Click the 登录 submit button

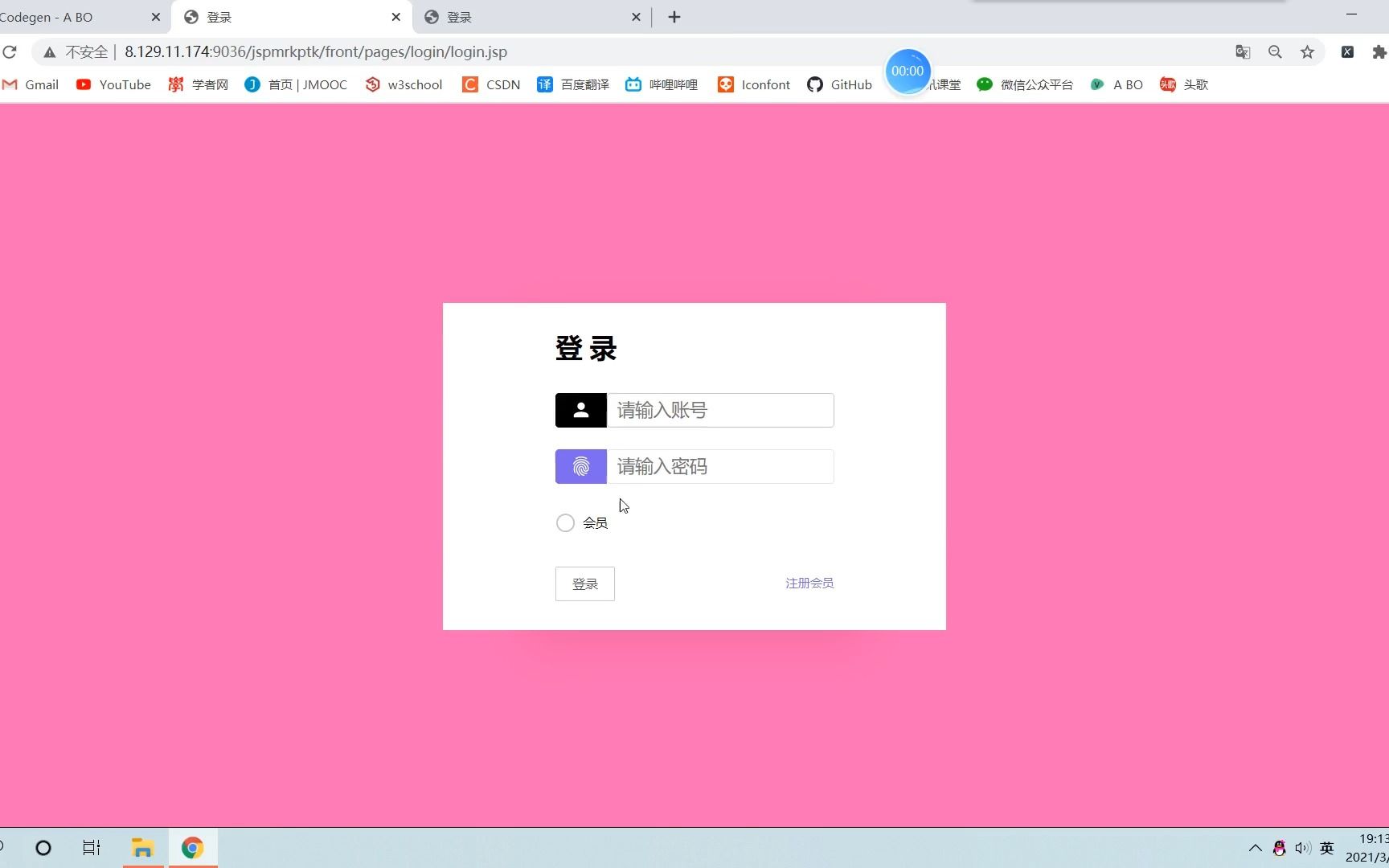(x=585, y=584)
